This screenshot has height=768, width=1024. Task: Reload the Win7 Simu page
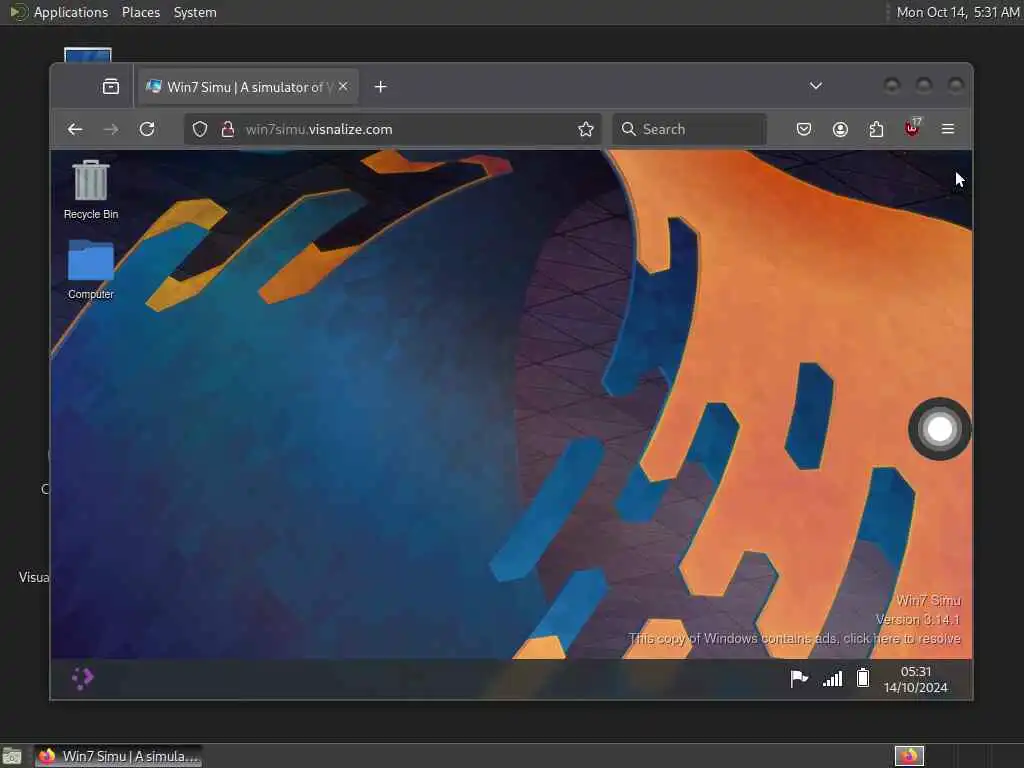click(147, 129)
